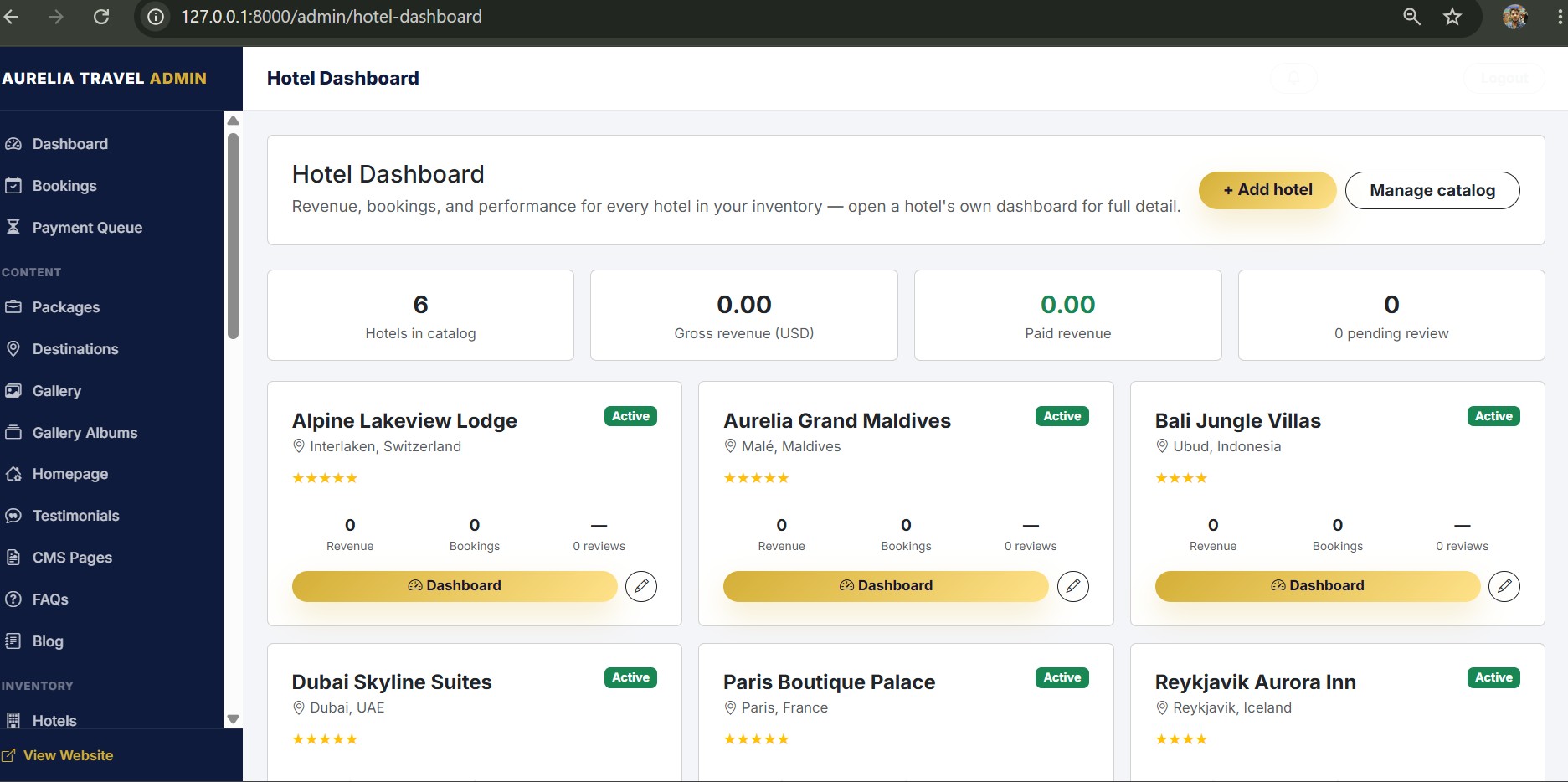The image size is (1568, 782).
Task: Click the Ubud, Indonesia location text
Action: pos(1227,446)
